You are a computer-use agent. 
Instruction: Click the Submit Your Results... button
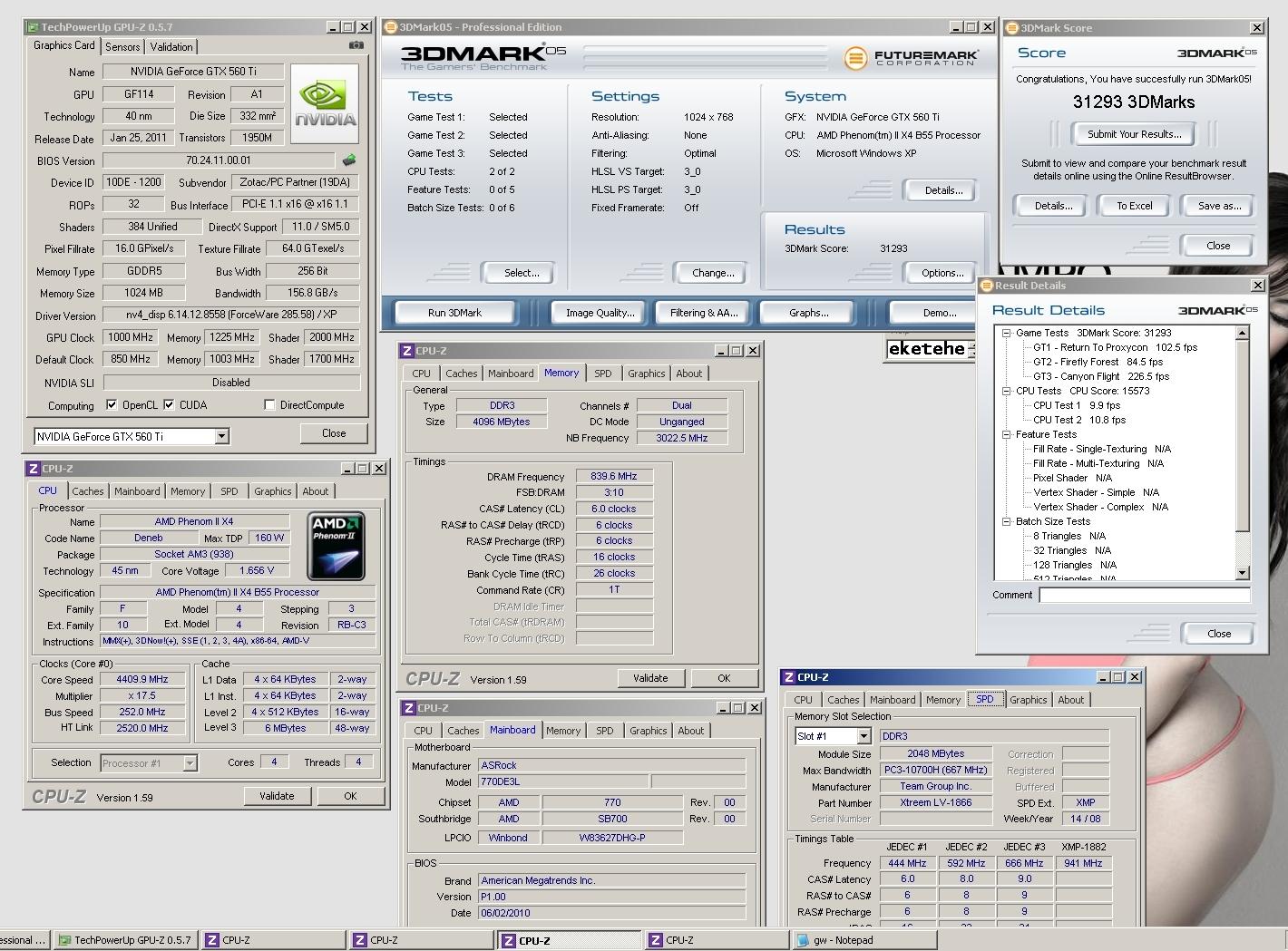point(1135,134)
